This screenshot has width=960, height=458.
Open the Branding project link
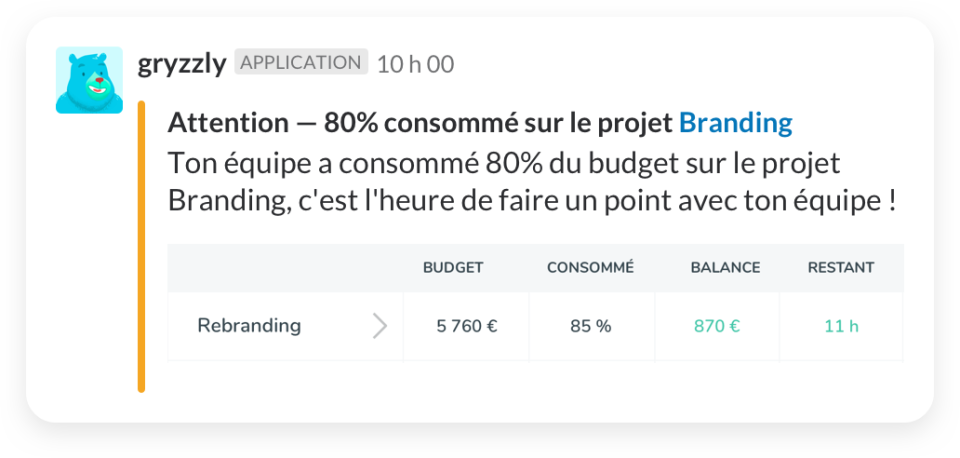[735, 123]
